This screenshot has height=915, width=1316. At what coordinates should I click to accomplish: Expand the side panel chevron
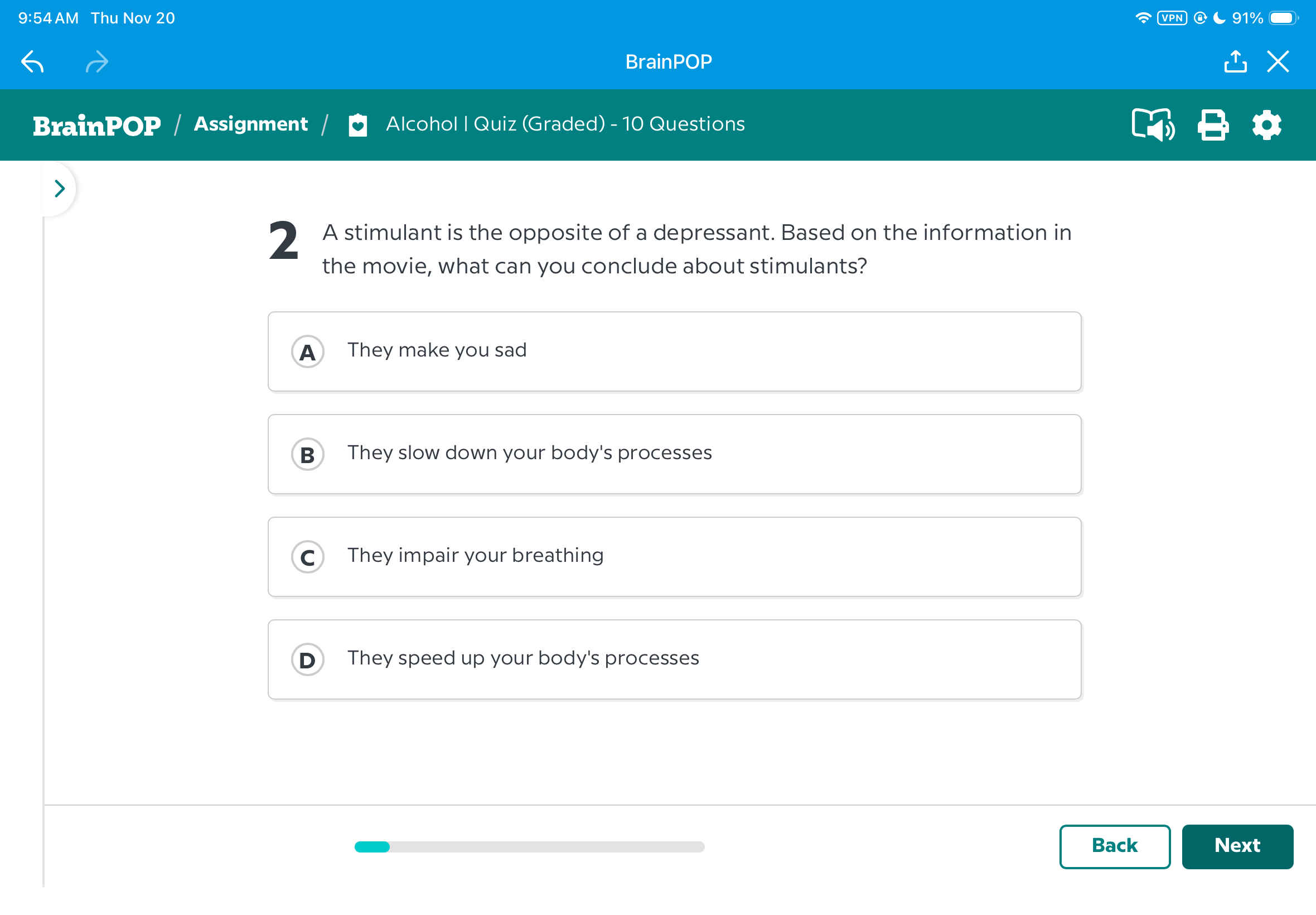(x=59, y=189)
